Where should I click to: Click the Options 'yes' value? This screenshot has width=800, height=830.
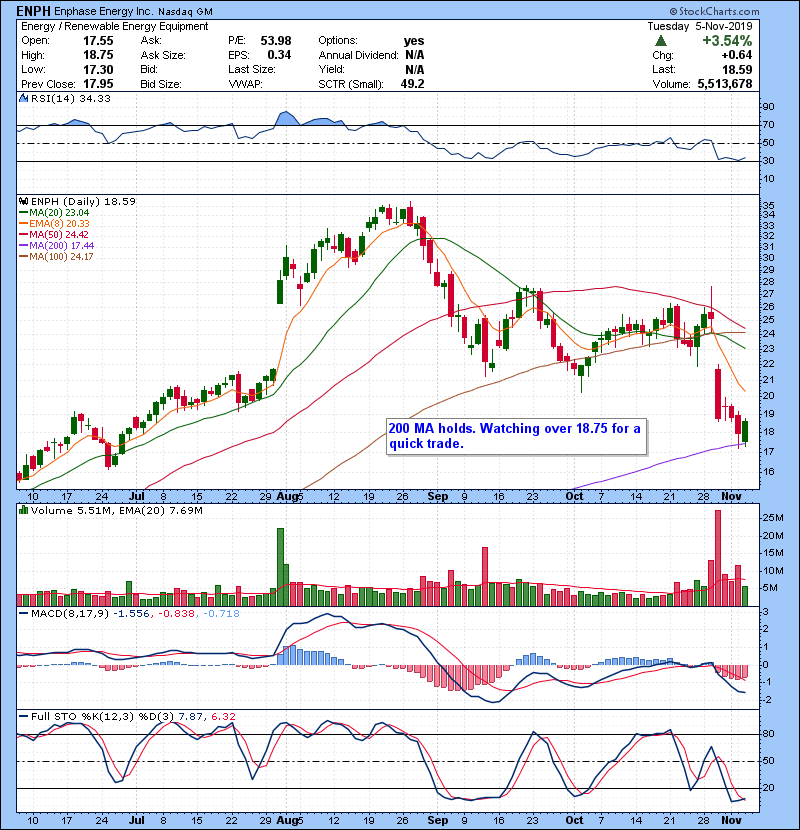click(x=414, y=41)
